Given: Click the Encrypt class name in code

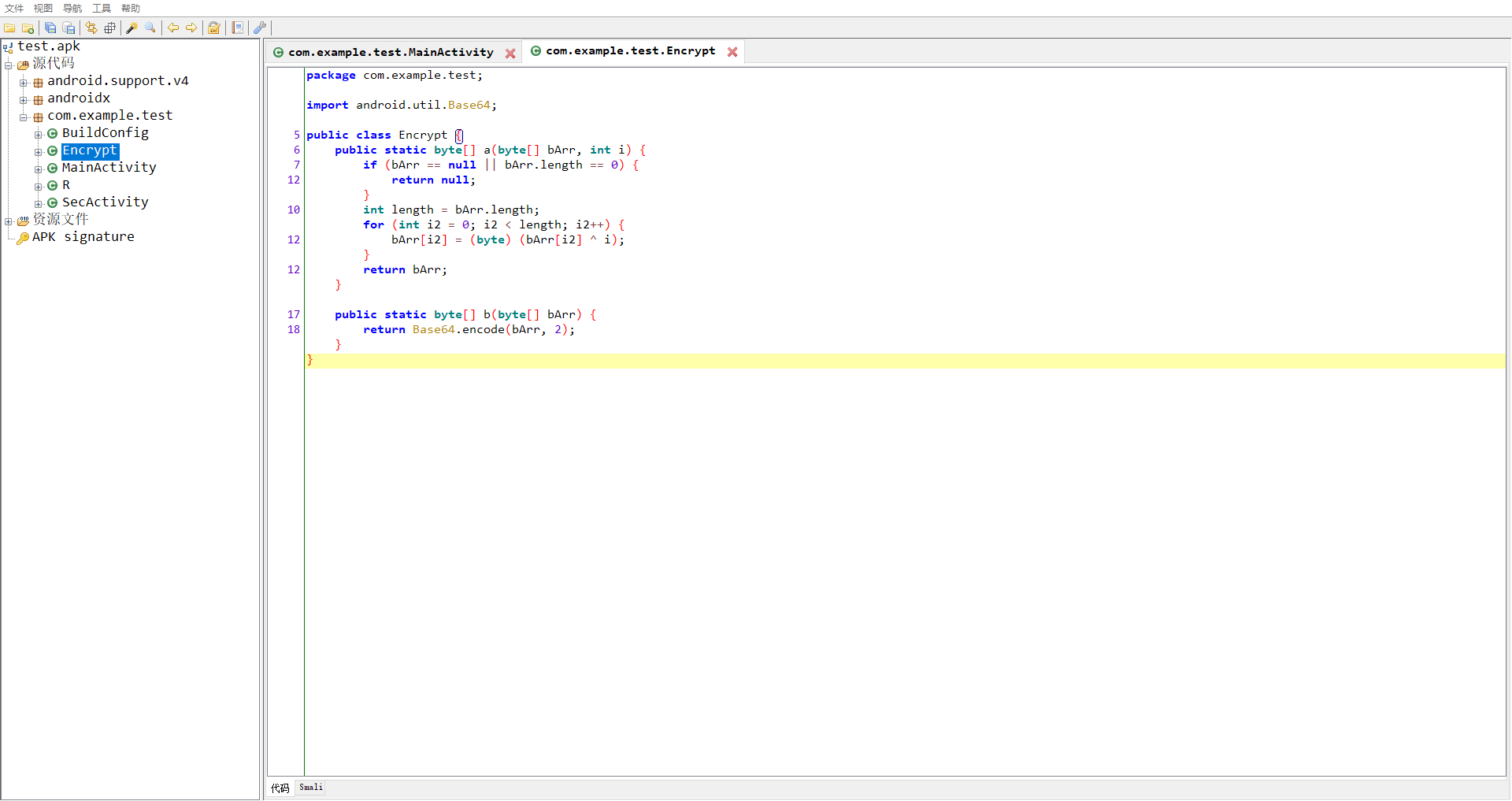Looking at the screenshot, I should [423, 135].
